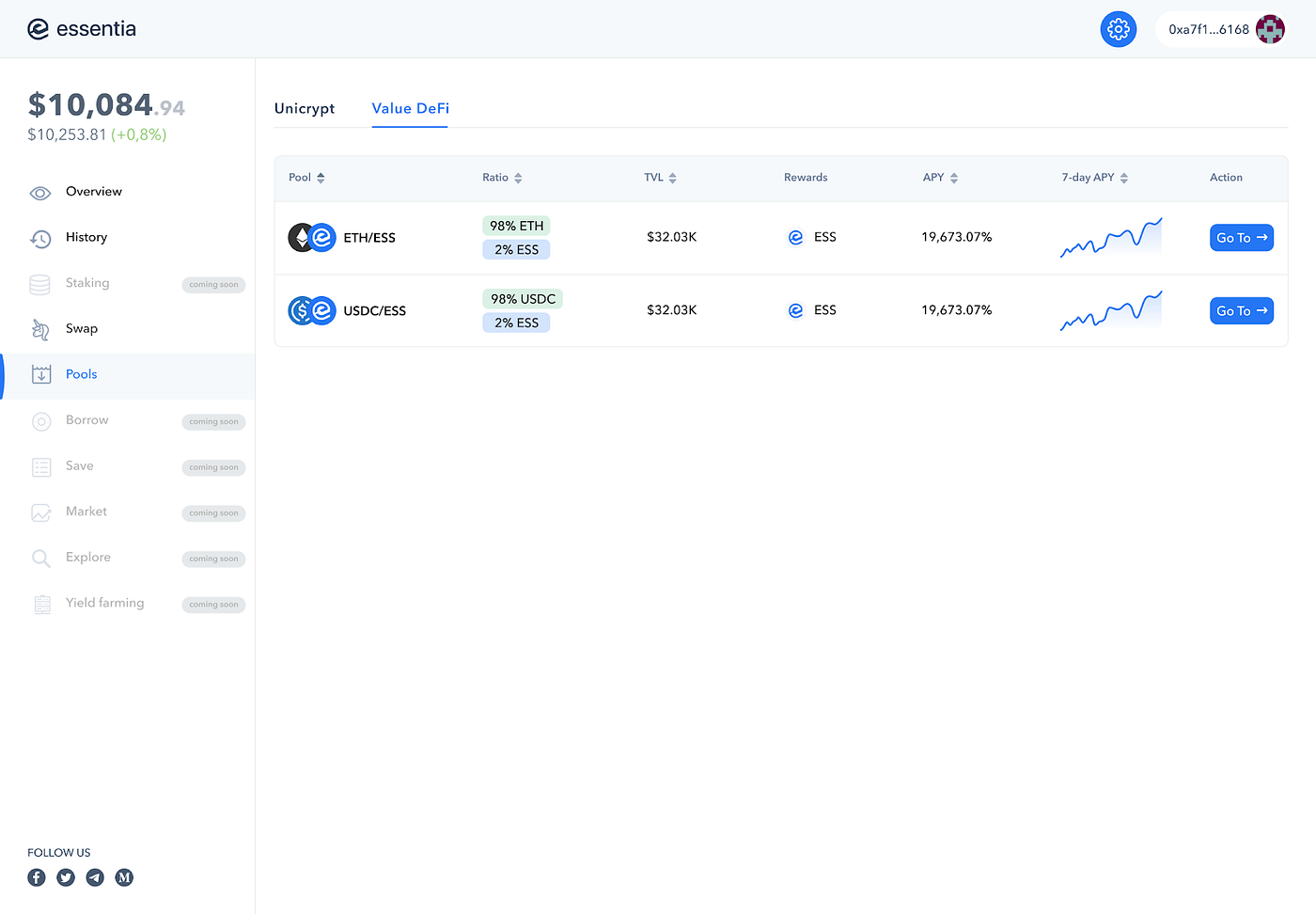
Task: Click the coming soon badge beside Market
Action: tap(213, 513)
